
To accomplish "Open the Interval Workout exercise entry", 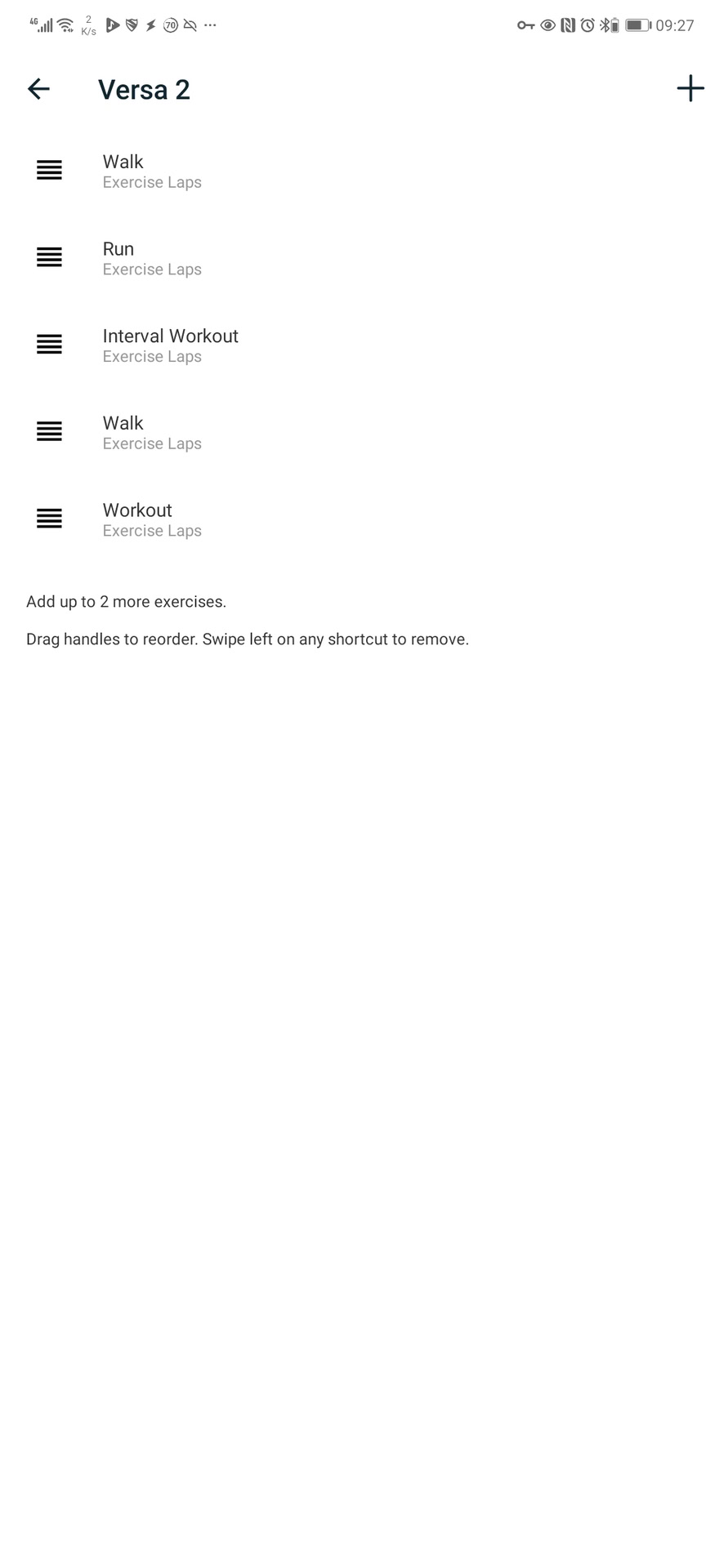I will (x=362, y=345).
